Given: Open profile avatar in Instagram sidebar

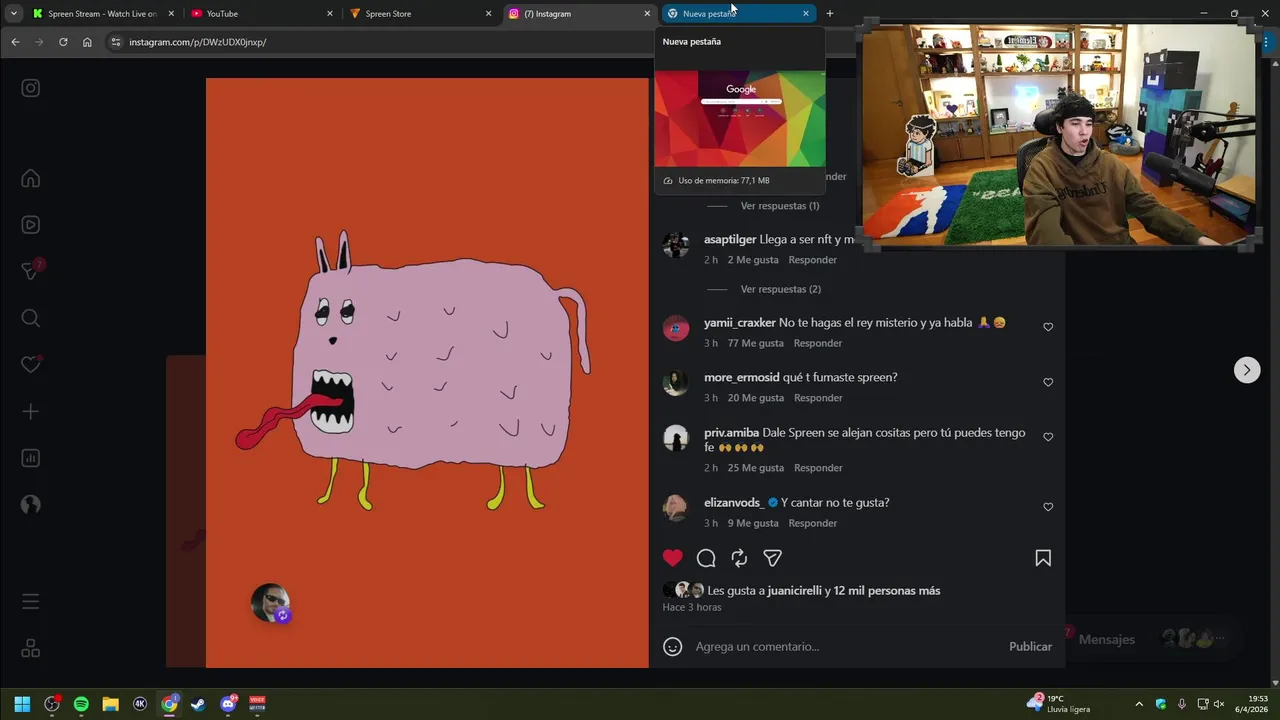Looking at the screenshot, I should click(x=31, y=505).
